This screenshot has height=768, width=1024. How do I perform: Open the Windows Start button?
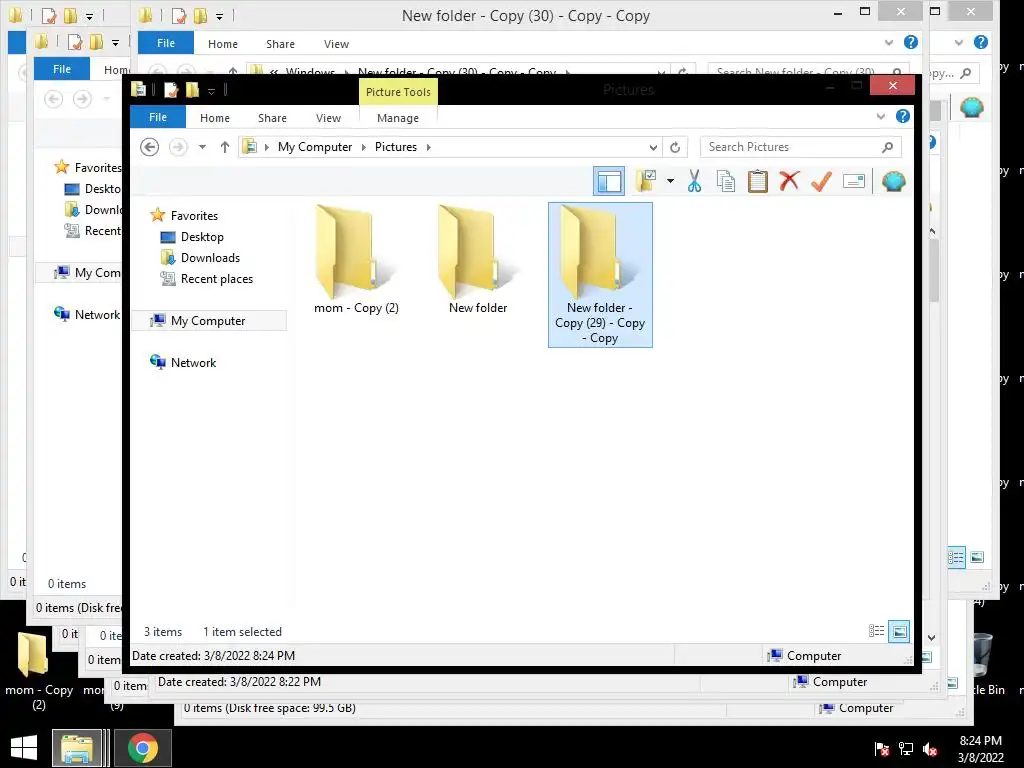[x=24, y=748]
